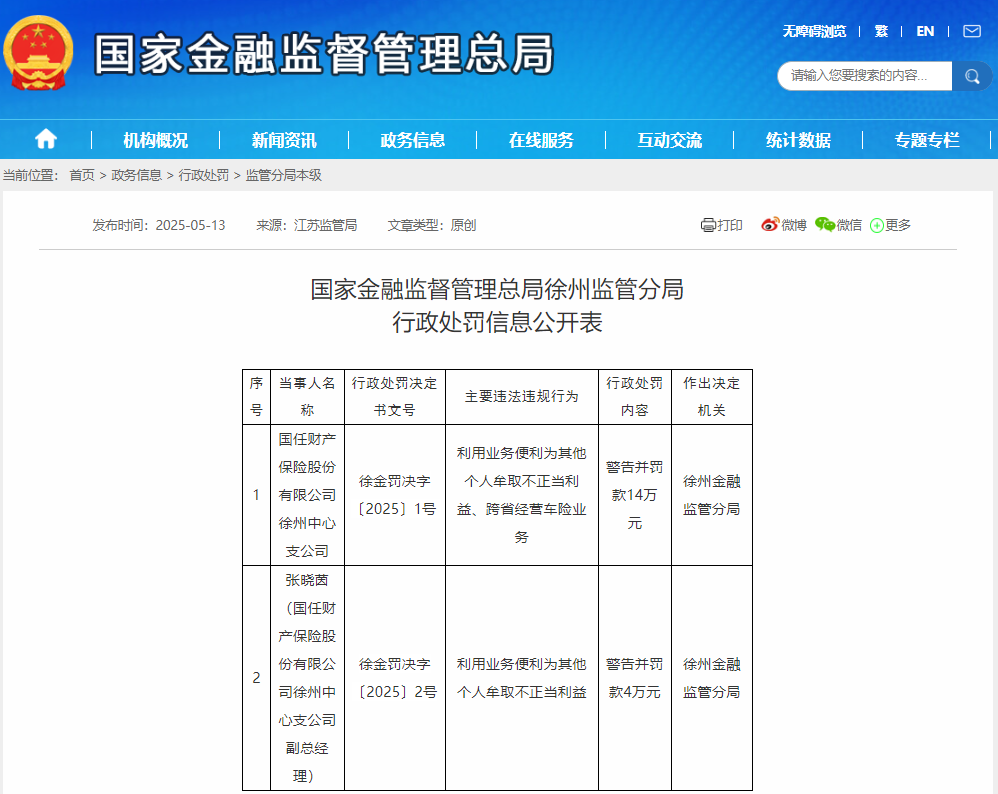Click the violation cell in row 2
998x794 pixels.
click(x=522, y=678)
